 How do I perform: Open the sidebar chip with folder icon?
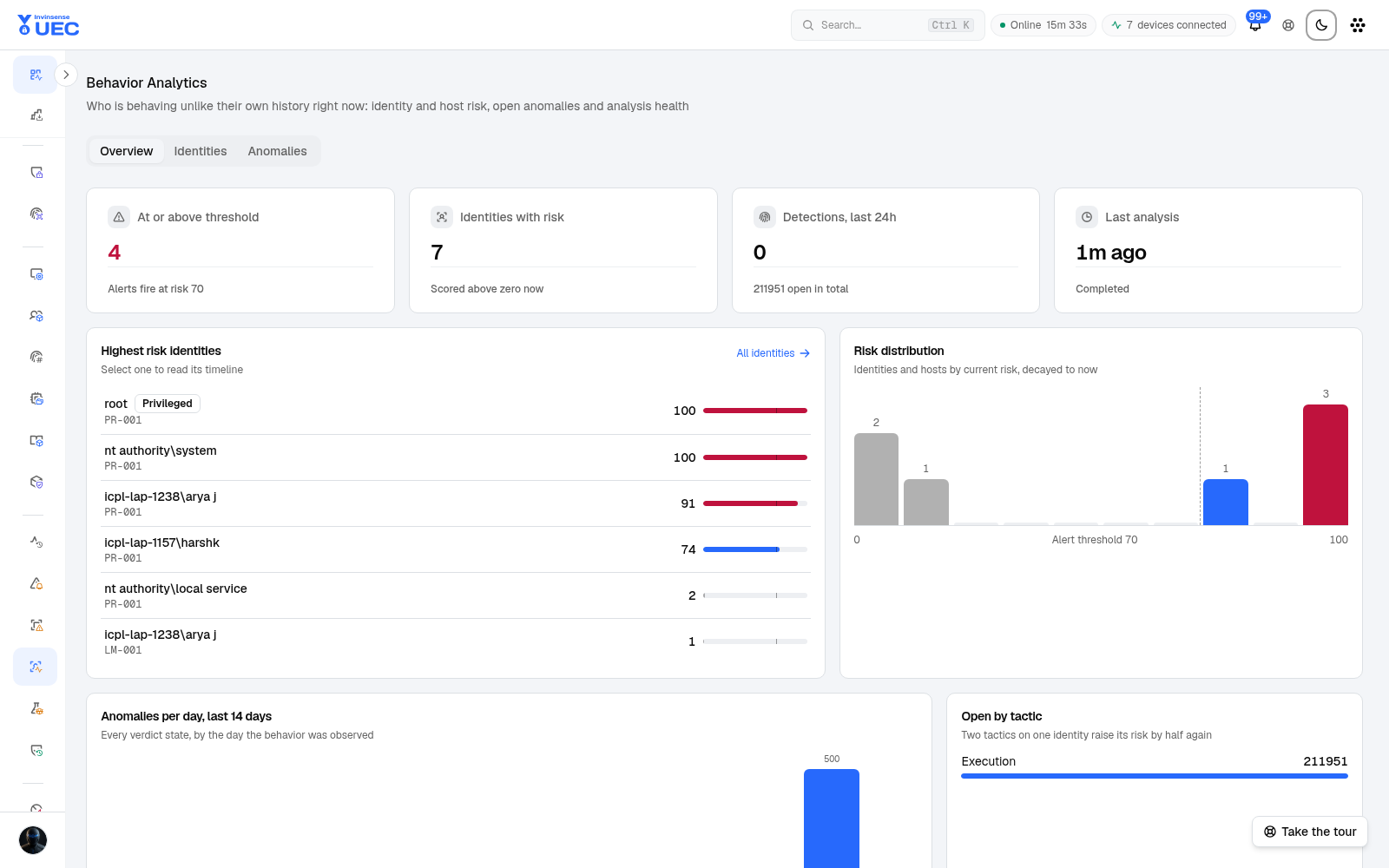click(36, 398)
